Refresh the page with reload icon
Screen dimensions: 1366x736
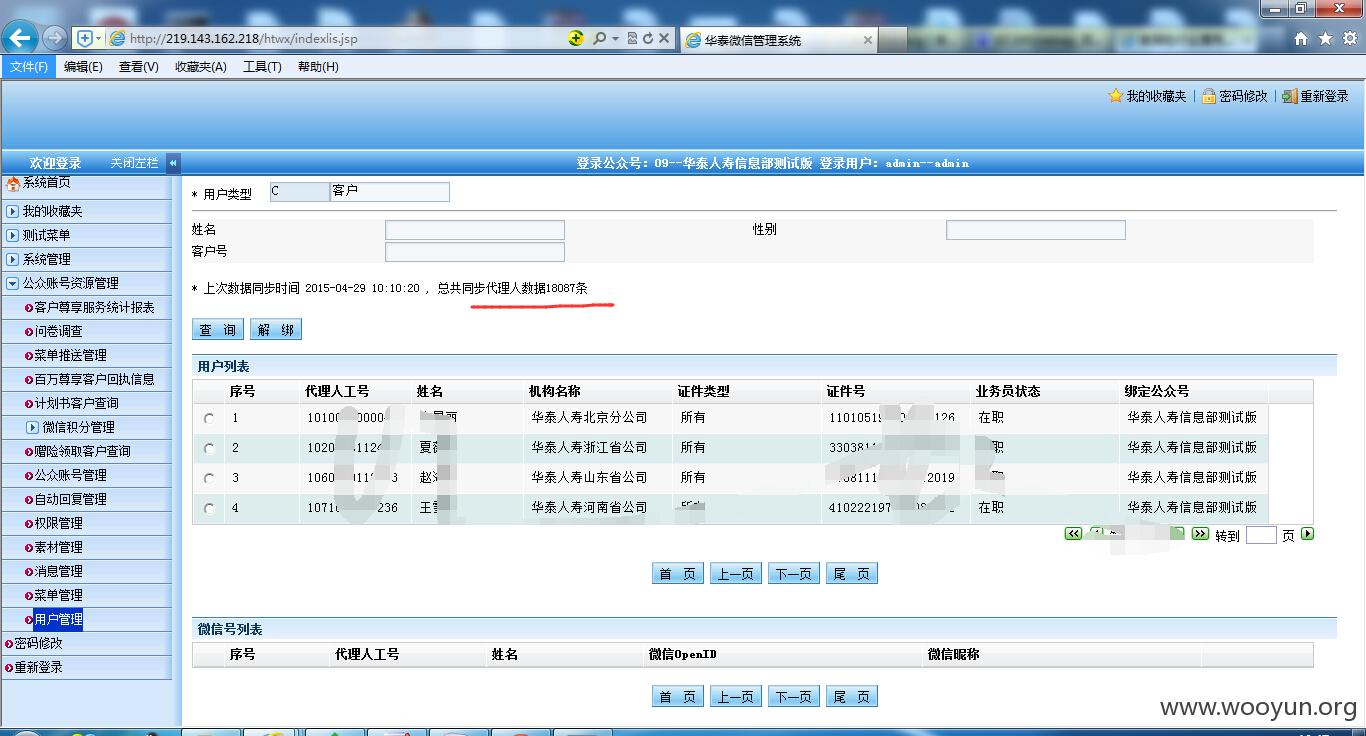(648, 38)
